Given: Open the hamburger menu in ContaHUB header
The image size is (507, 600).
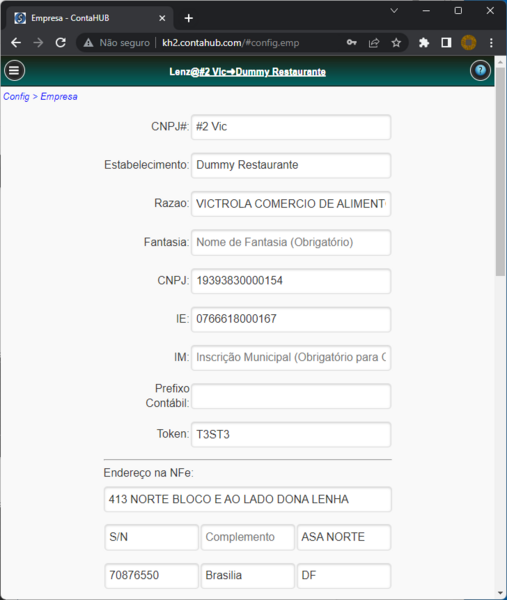Looking at the screenshot, I should pos(15,71).
